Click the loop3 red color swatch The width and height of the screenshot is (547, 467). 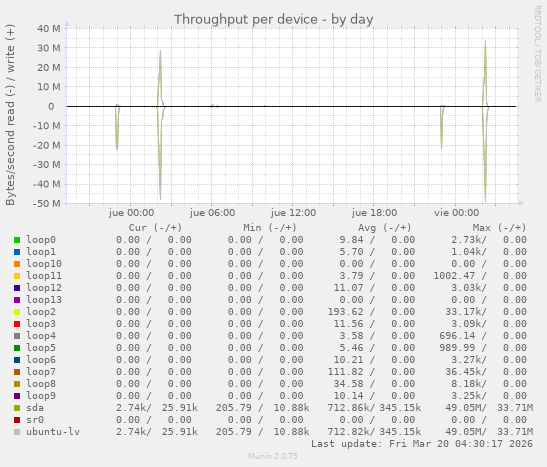[x=17, y=324]
